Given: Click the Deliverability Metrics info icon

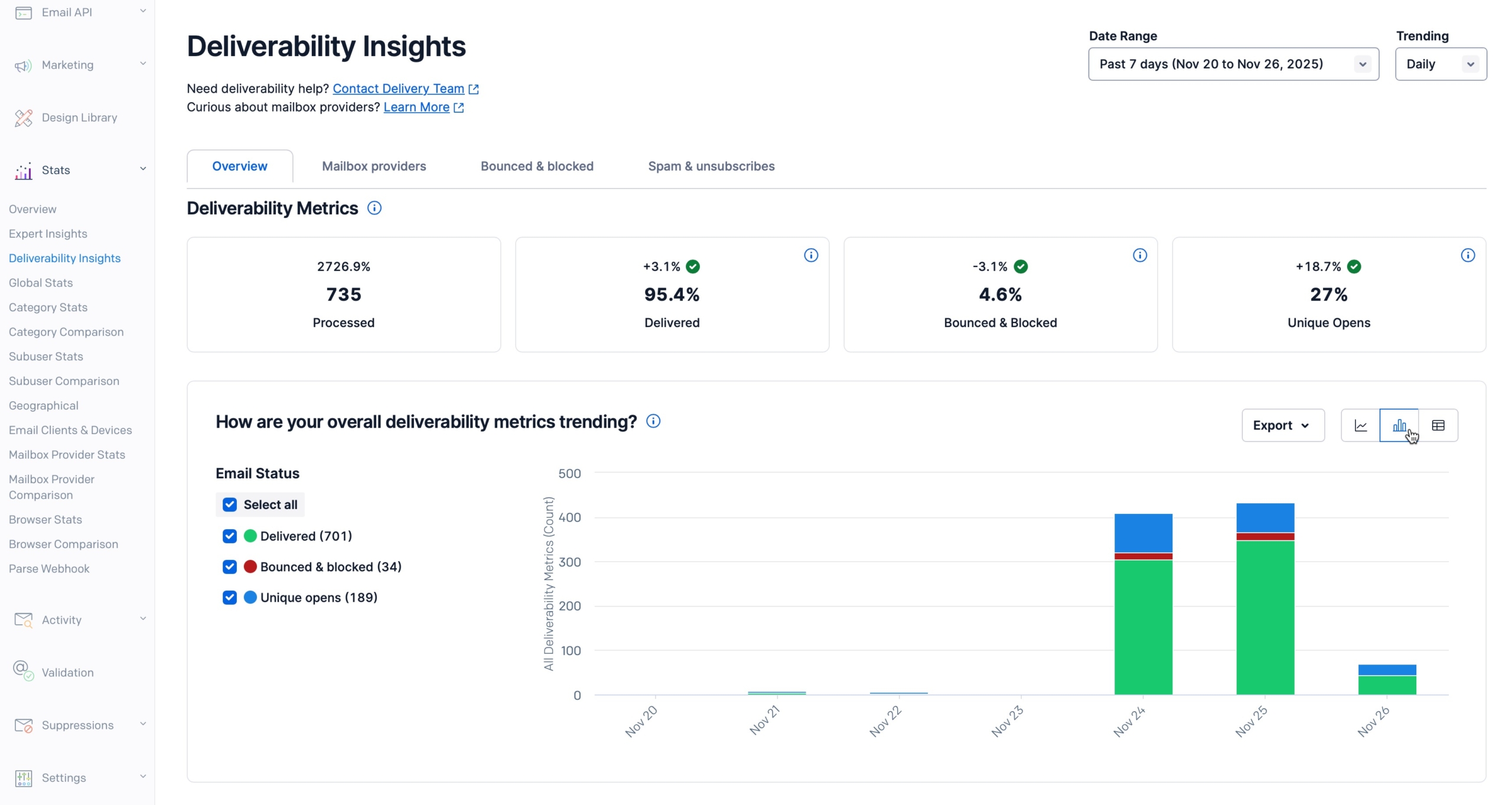Looking at the screenshot, I should [374, 208].
